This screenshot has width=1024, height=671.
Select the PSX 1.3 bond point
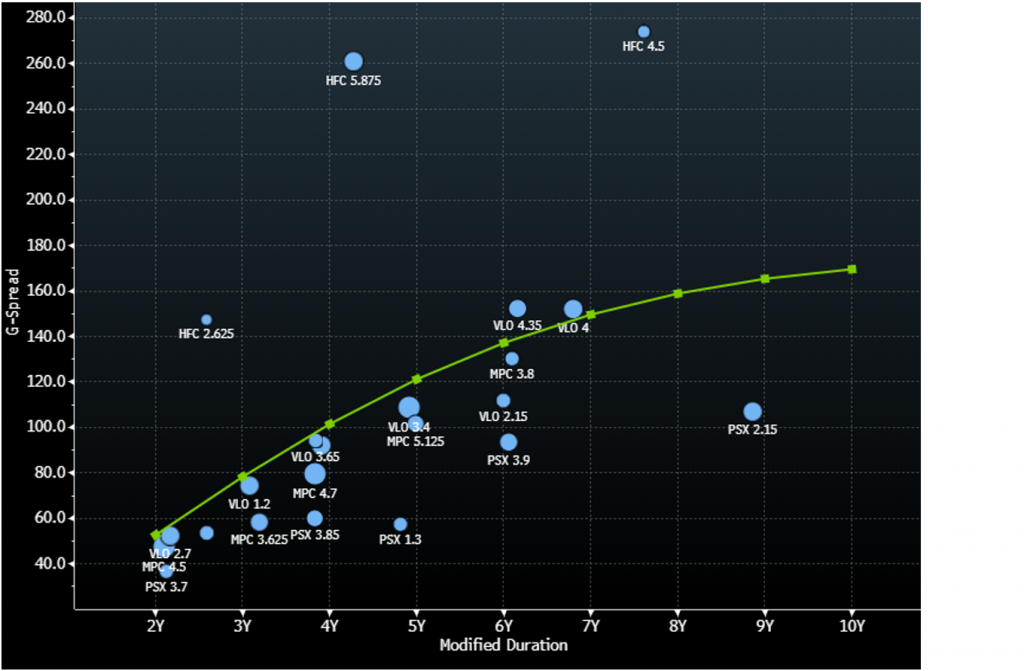pyautogui.click(x=400, y=524)
